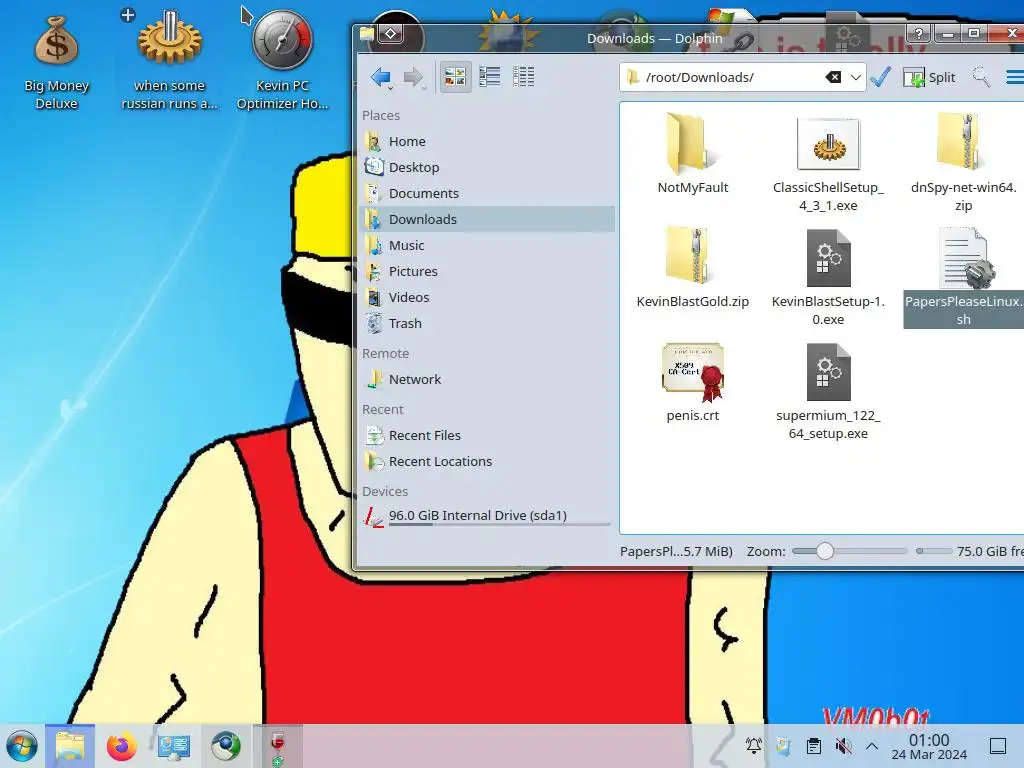1024x768 pixels.
Task: Select the 96.0 GiB Internal Drive (sda1)
Action: (488, 517)
